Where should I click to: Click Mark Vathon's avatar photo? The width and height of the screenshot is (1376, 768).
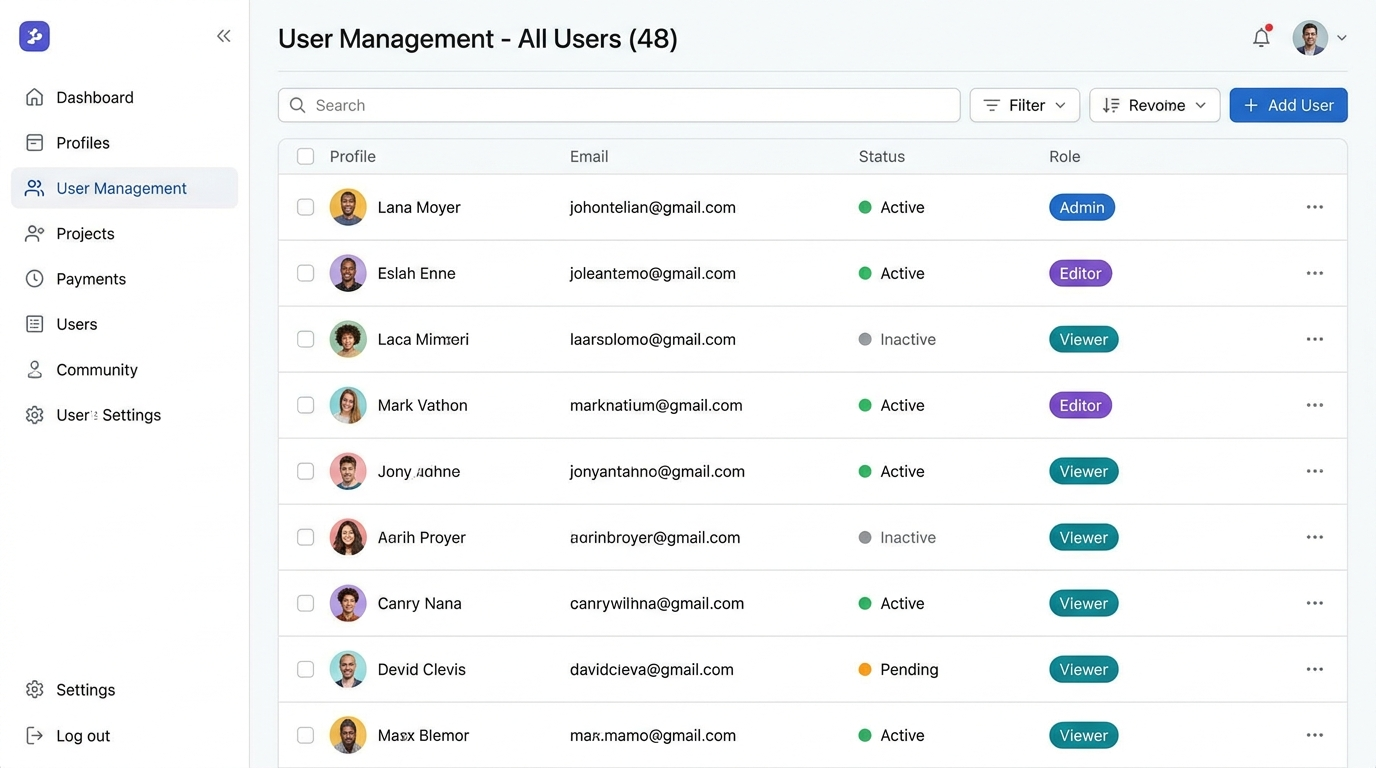coord(348,405)
